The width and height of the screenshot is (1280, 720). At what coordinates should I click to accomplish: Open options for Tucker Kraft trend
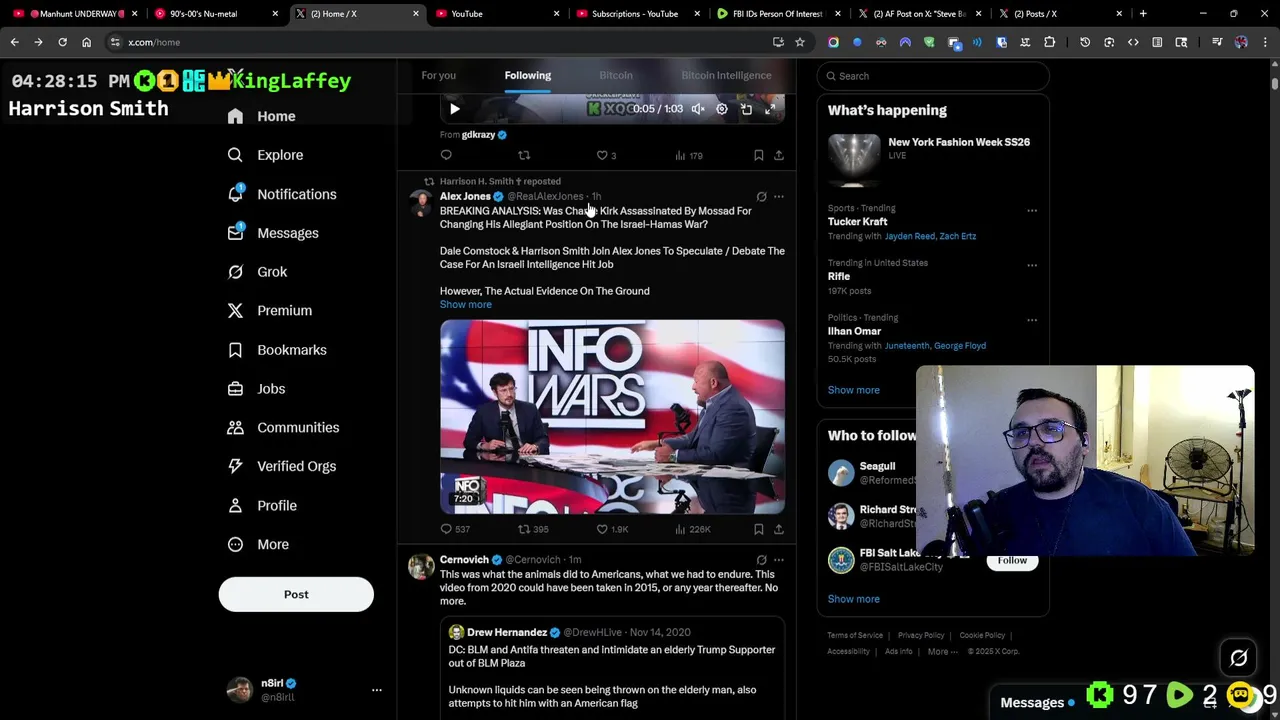(1032, 211)
